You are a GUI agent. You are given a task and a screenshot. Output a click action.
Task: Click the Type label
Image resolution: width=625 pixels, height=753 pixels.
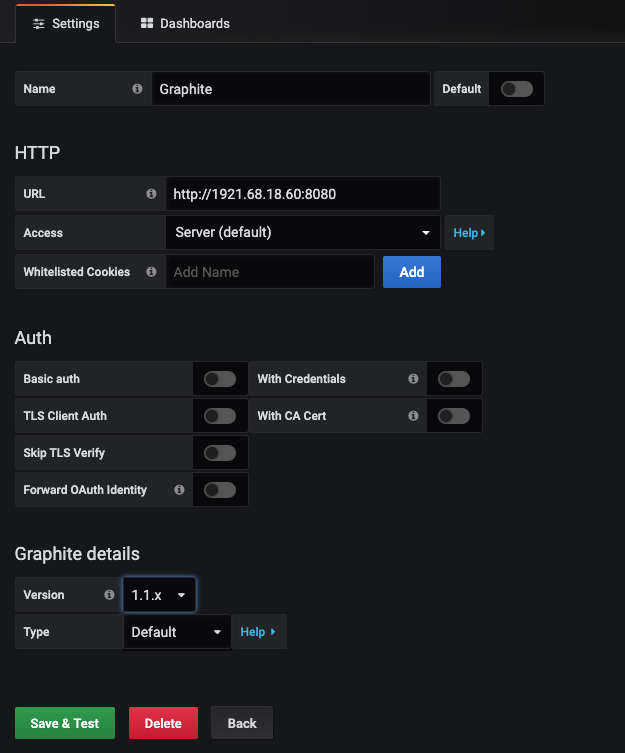click(36, 632)
